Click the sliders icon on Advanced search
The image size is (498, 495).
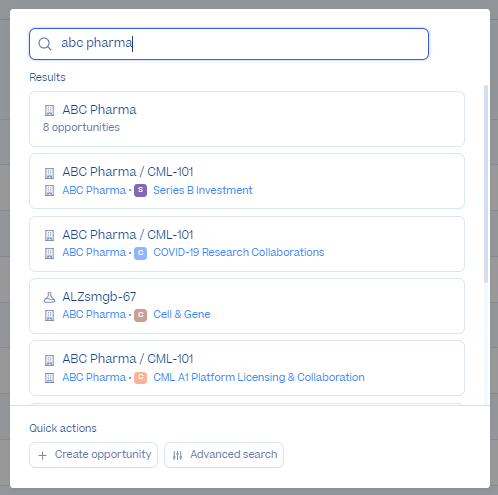tap(177, 455)
